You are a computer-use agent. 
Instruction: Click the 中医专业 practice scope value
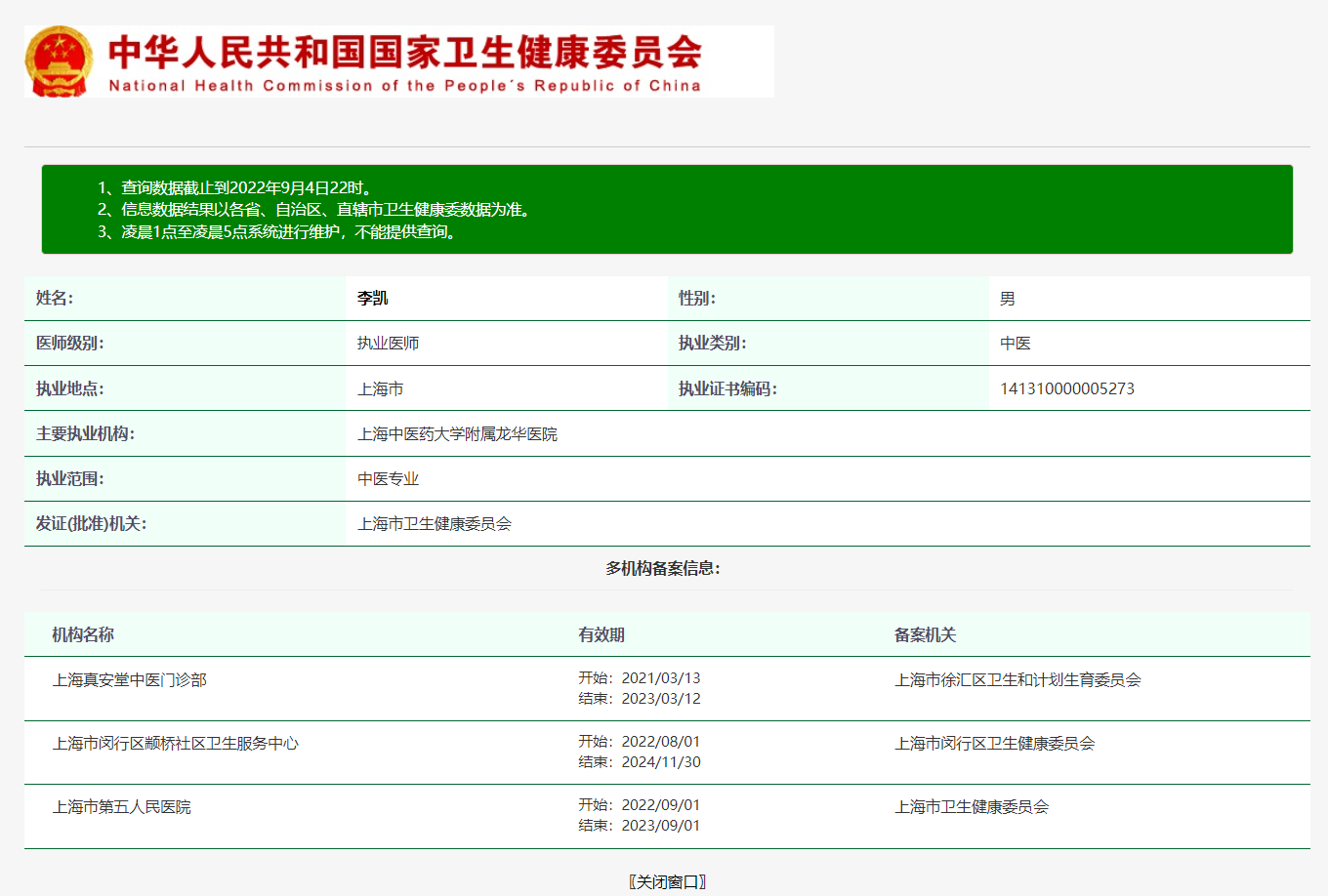click(389, 478)
